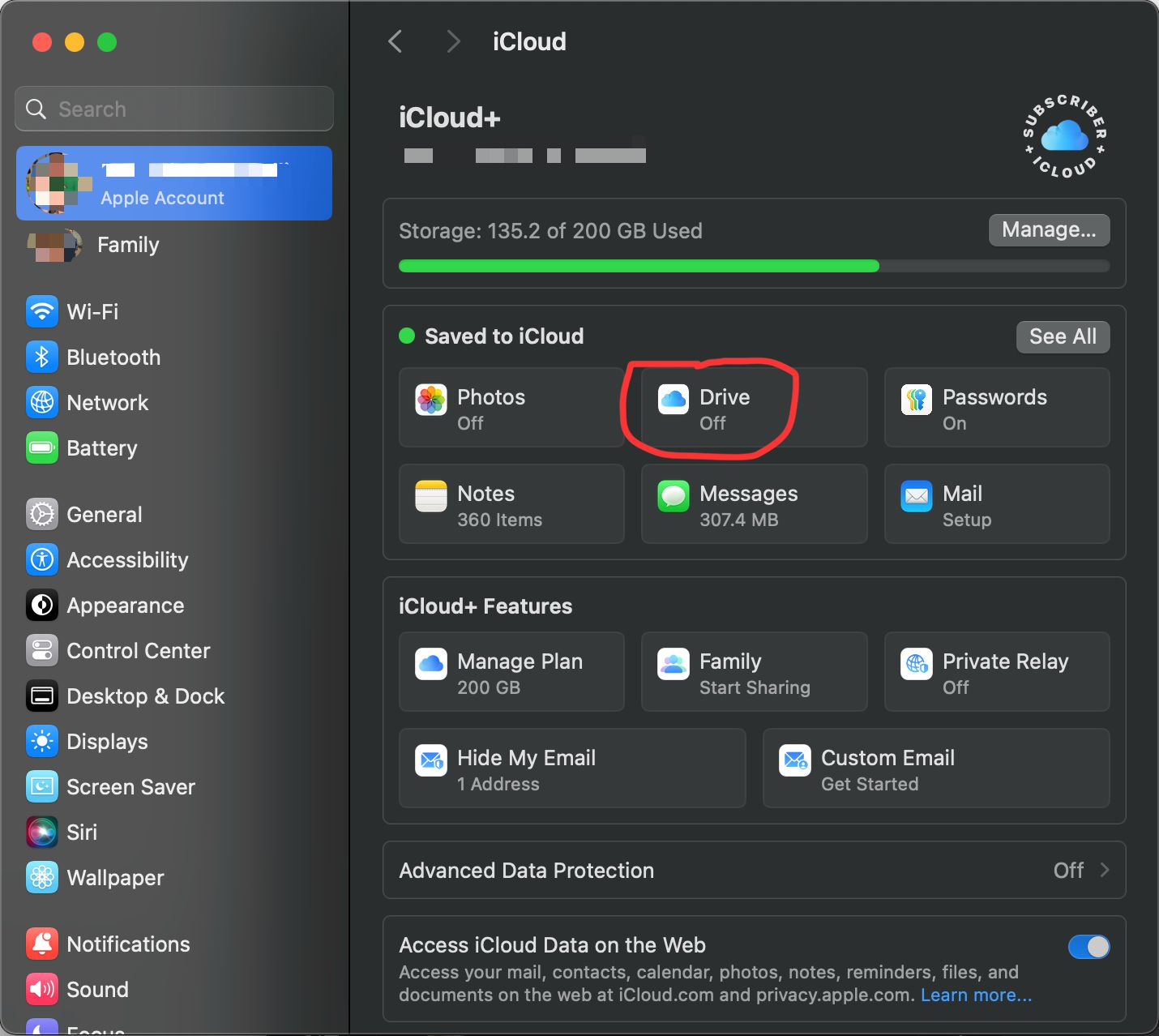1159x1036 pixels.
Task: Click the Bluetooth icon in sidebar
Action: pos(42,357)
